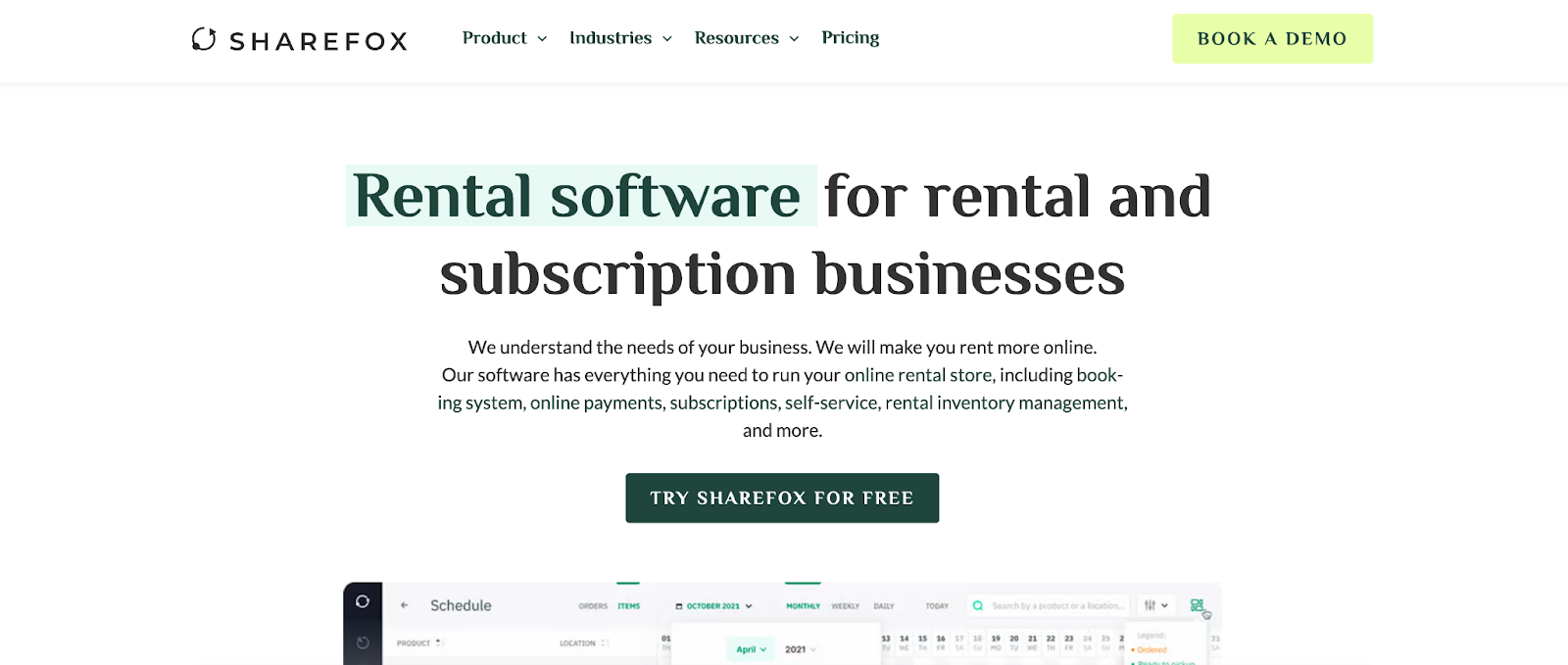Select the Monthly view tab
The height and width of the screenshot is (665, 1568).
(x=803, y=606)
